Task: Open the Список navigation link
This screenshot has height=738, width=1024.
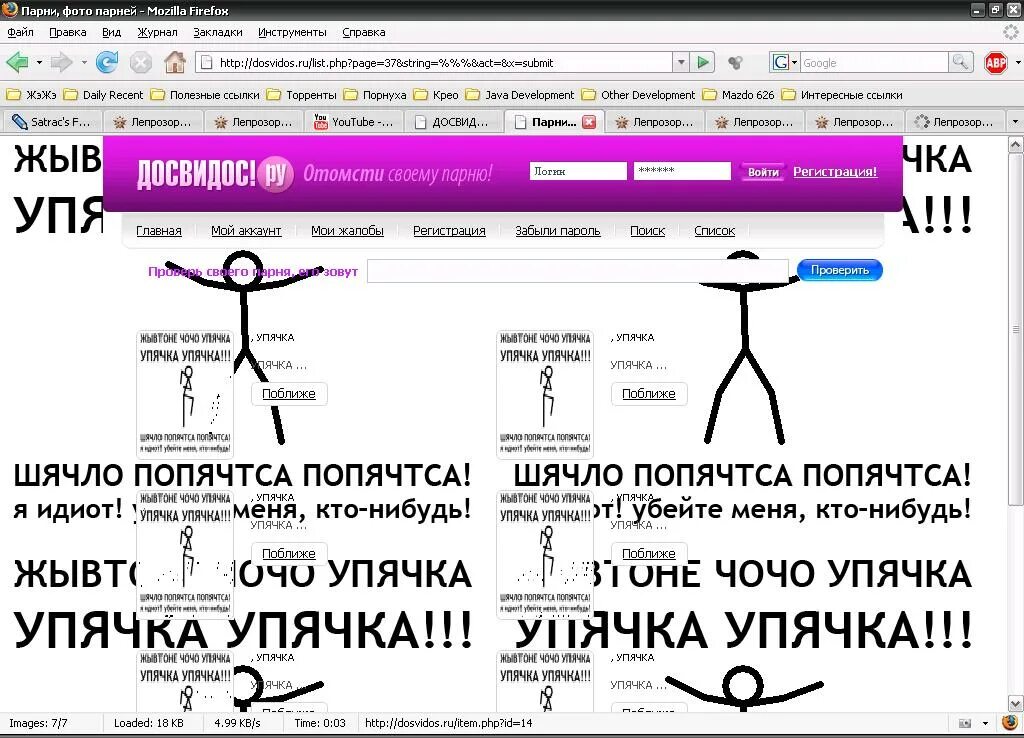Action: pyautogui.click(x=714, y=231)
